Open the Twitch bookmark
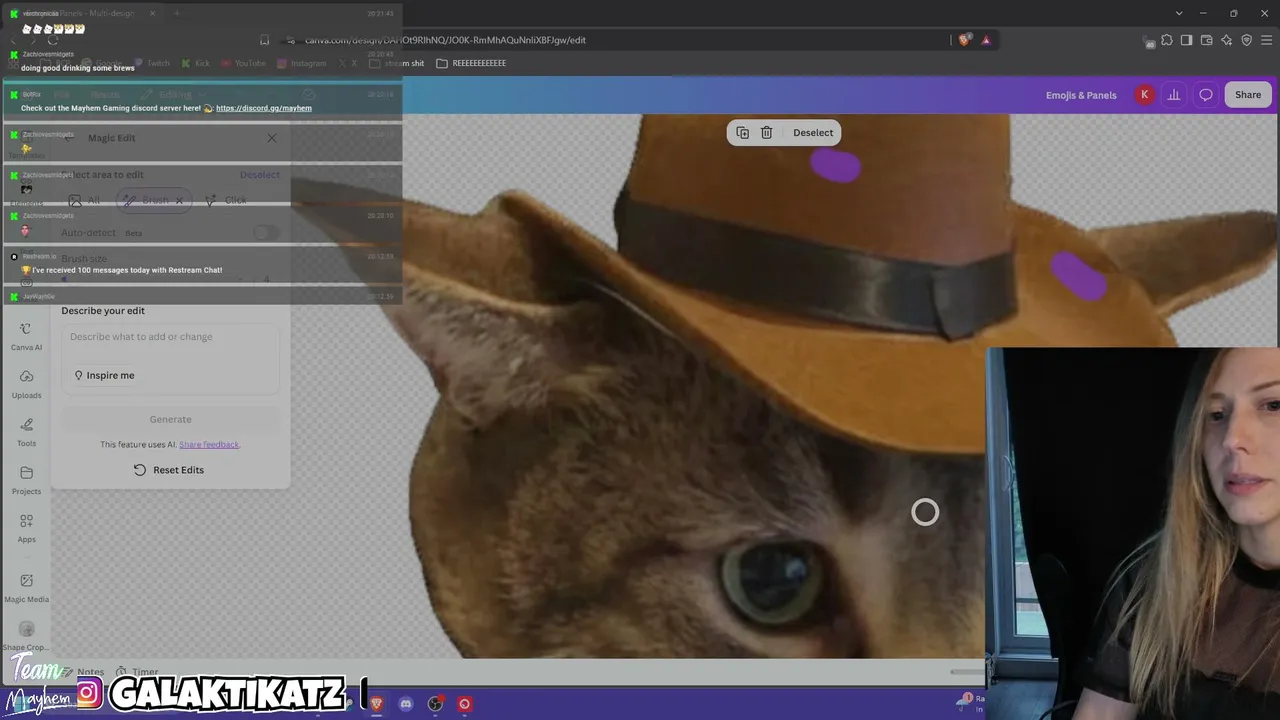 (152, 63)
